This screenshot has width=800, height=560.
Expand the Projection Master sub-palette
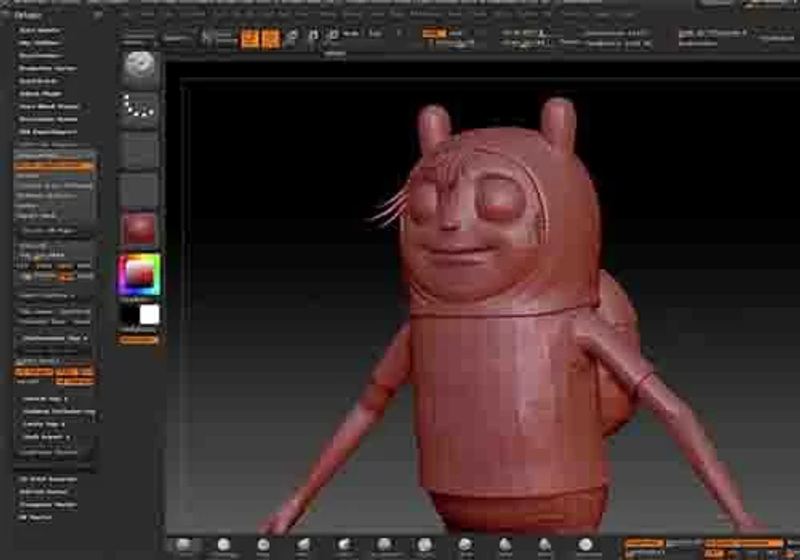48,67
